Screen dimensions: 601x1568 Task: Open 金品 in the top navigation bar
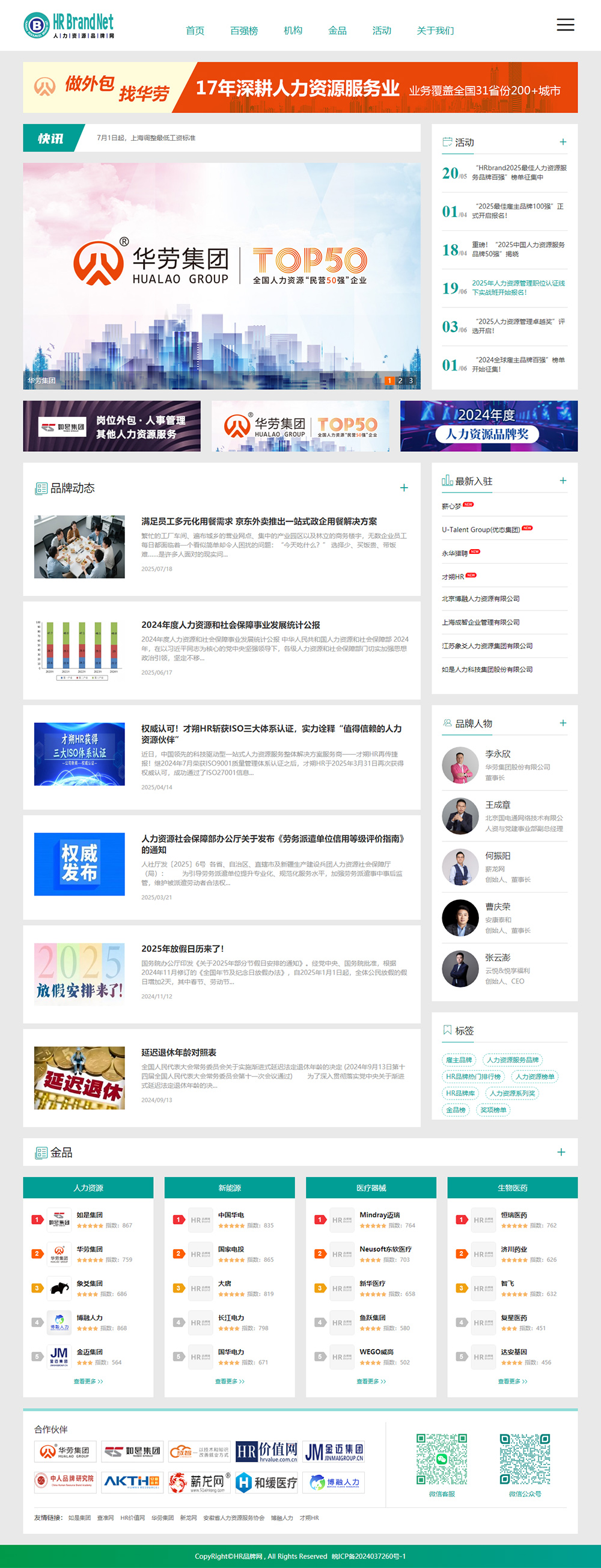coord(337,31)
